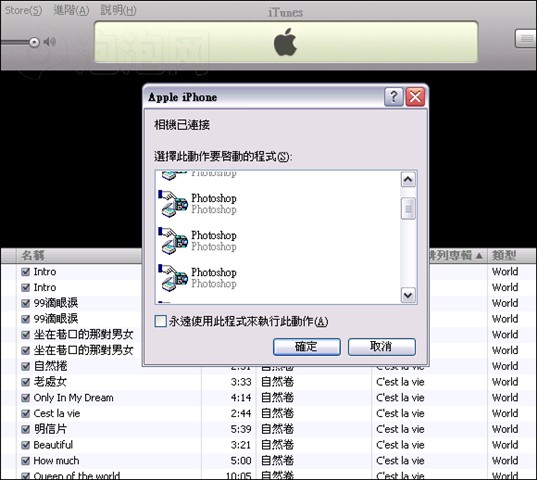
Task: Select the song 明信片
Action: (x=50, y=429)
